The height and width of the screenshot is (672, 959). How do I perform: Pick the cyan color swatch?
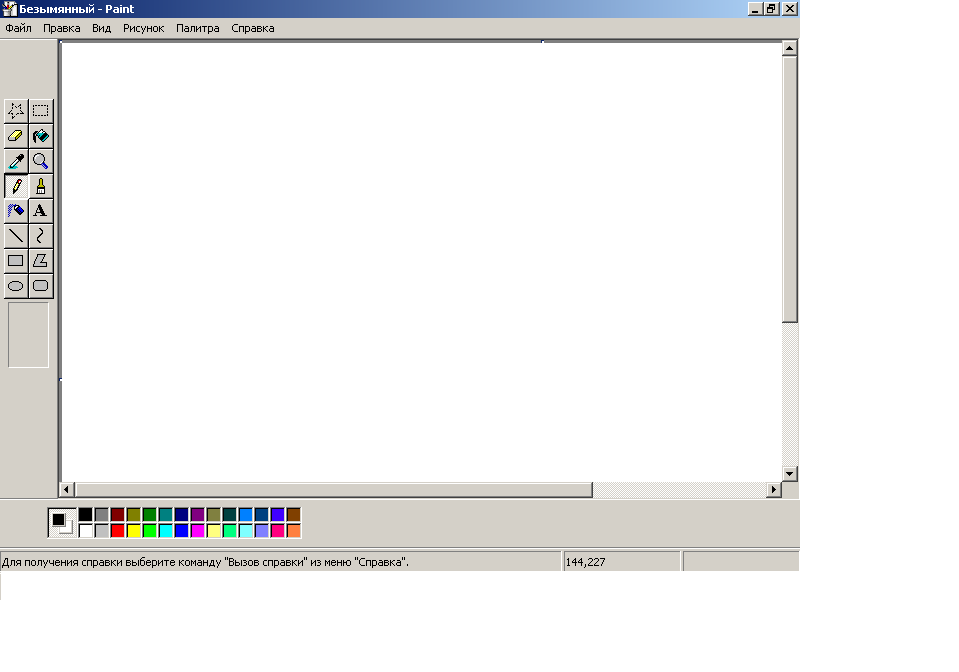pyautogui.click(x=166, y=531)
